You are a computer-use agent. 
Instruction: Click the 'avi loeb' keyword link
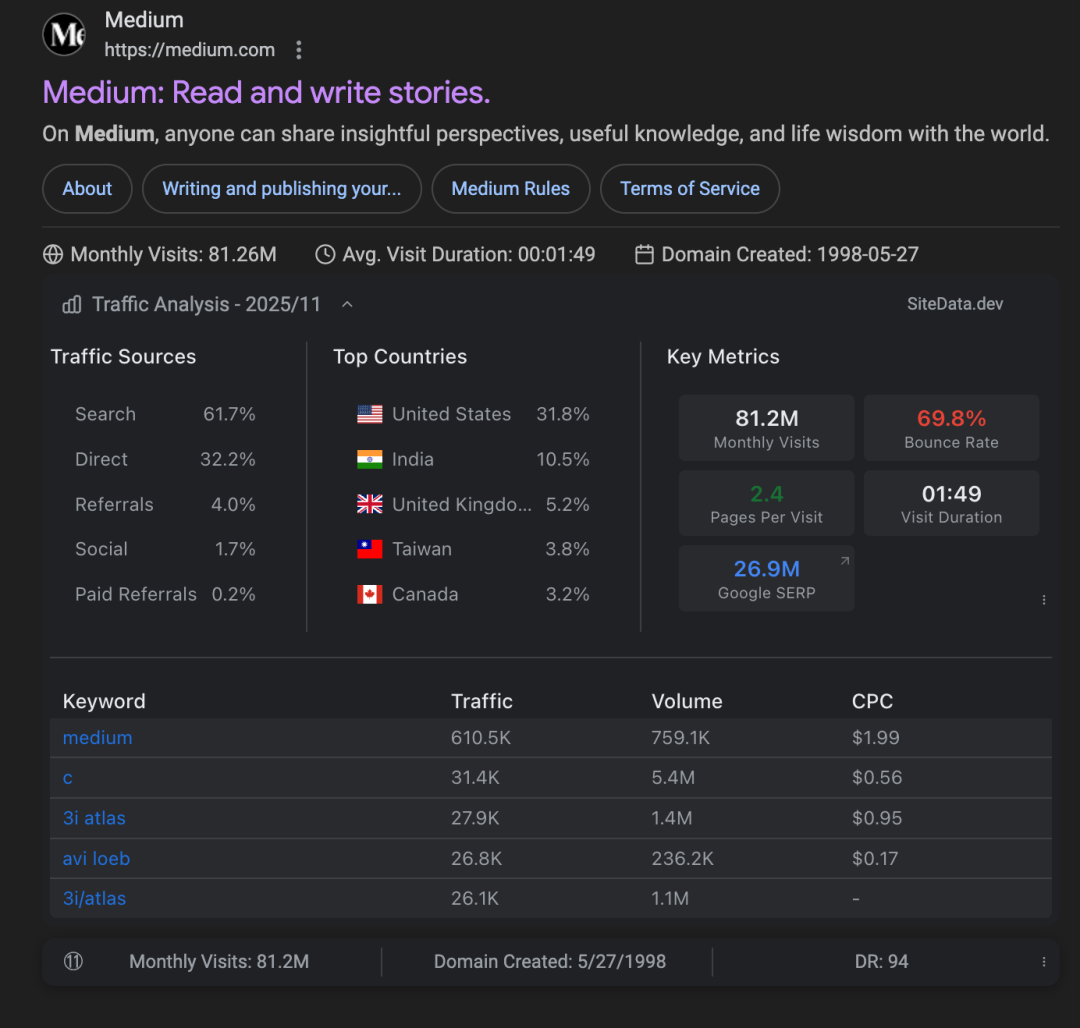tap(96, 859)
